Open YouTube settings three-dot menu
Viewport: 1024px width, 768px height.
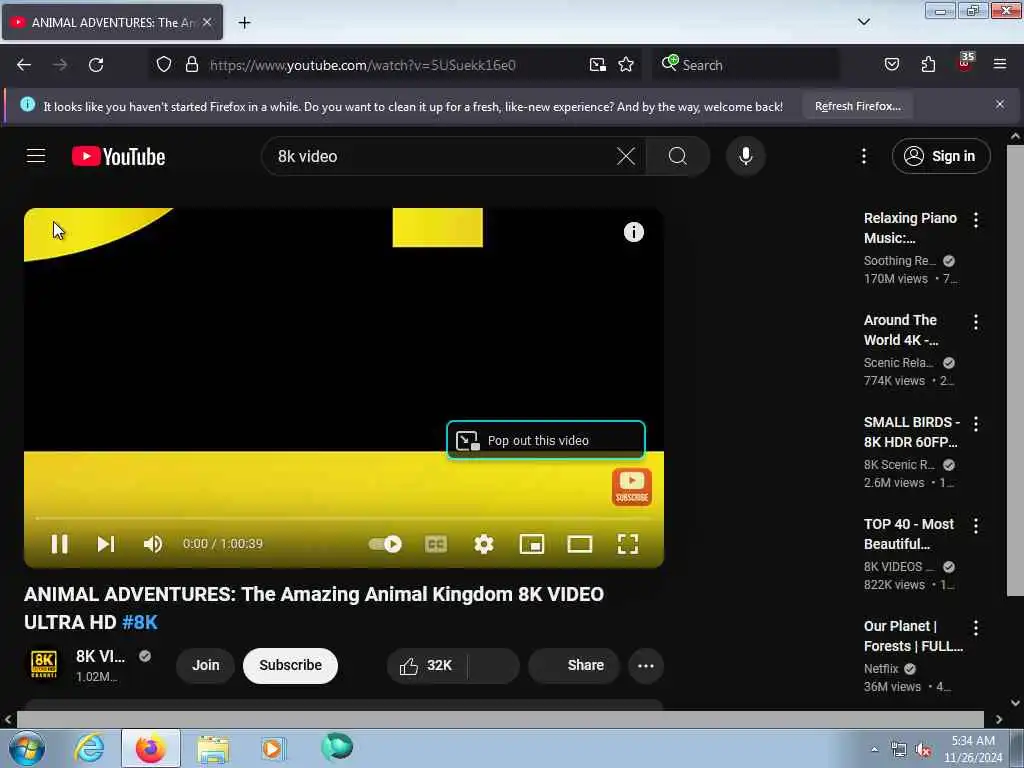pyautogui.click(x=863, y=156)
